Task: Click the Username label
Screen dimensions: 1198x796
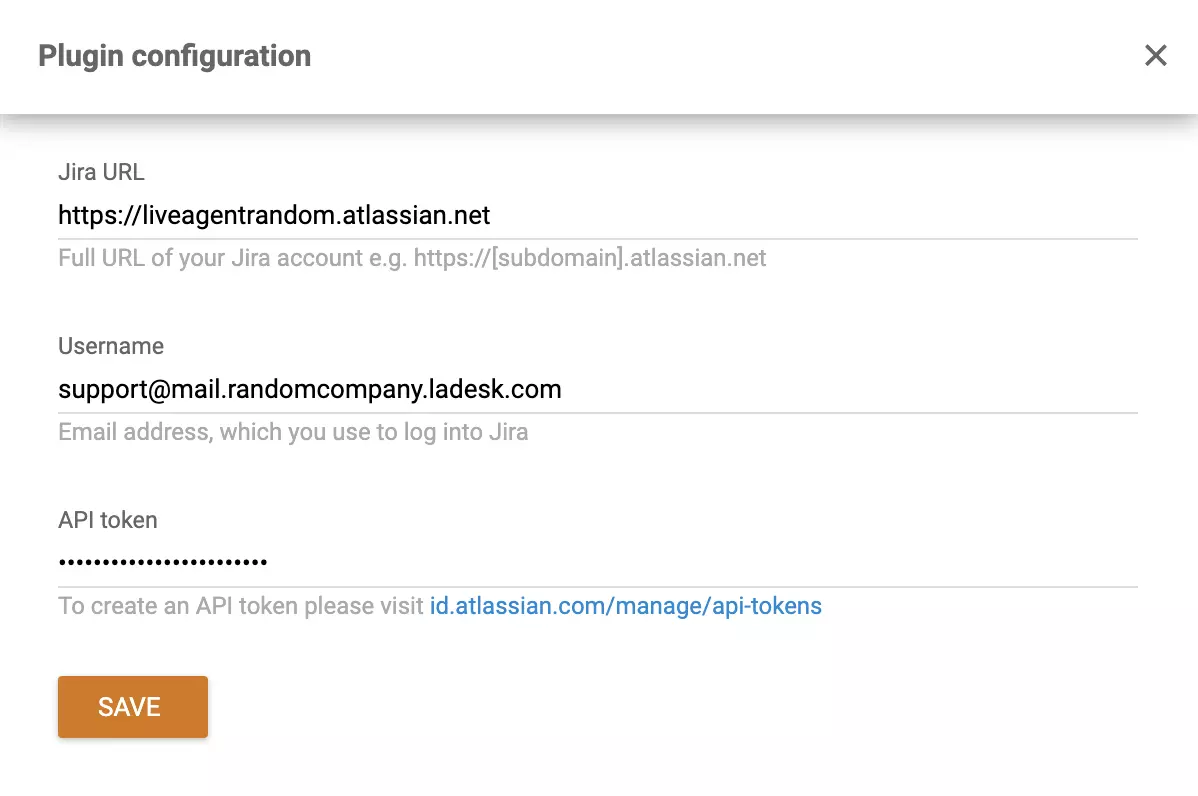Action: 110,346
